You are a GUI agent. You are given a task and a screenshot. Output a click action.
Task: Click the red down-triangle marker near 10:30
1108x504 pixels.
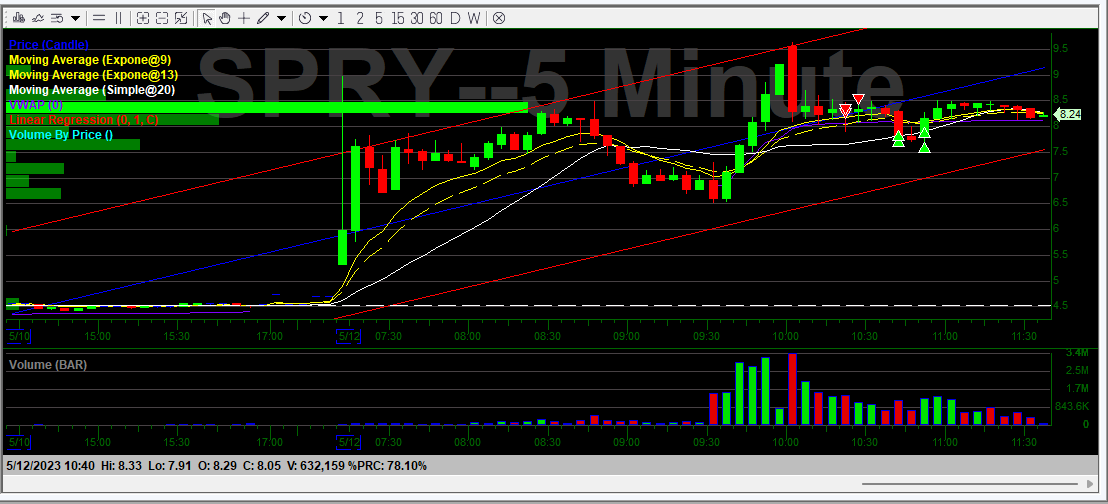point(859,100)
